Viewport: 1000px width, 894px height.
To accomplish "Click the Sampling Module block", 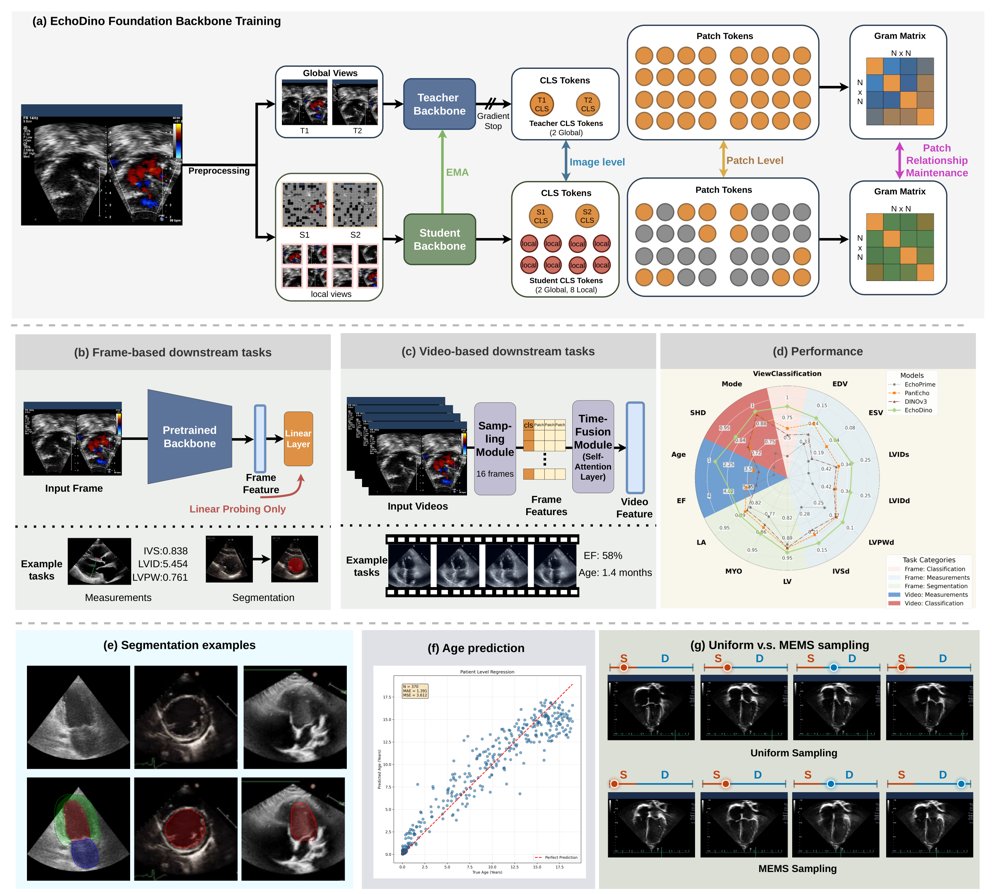I will pyautogui.click(x=495, y=449).
